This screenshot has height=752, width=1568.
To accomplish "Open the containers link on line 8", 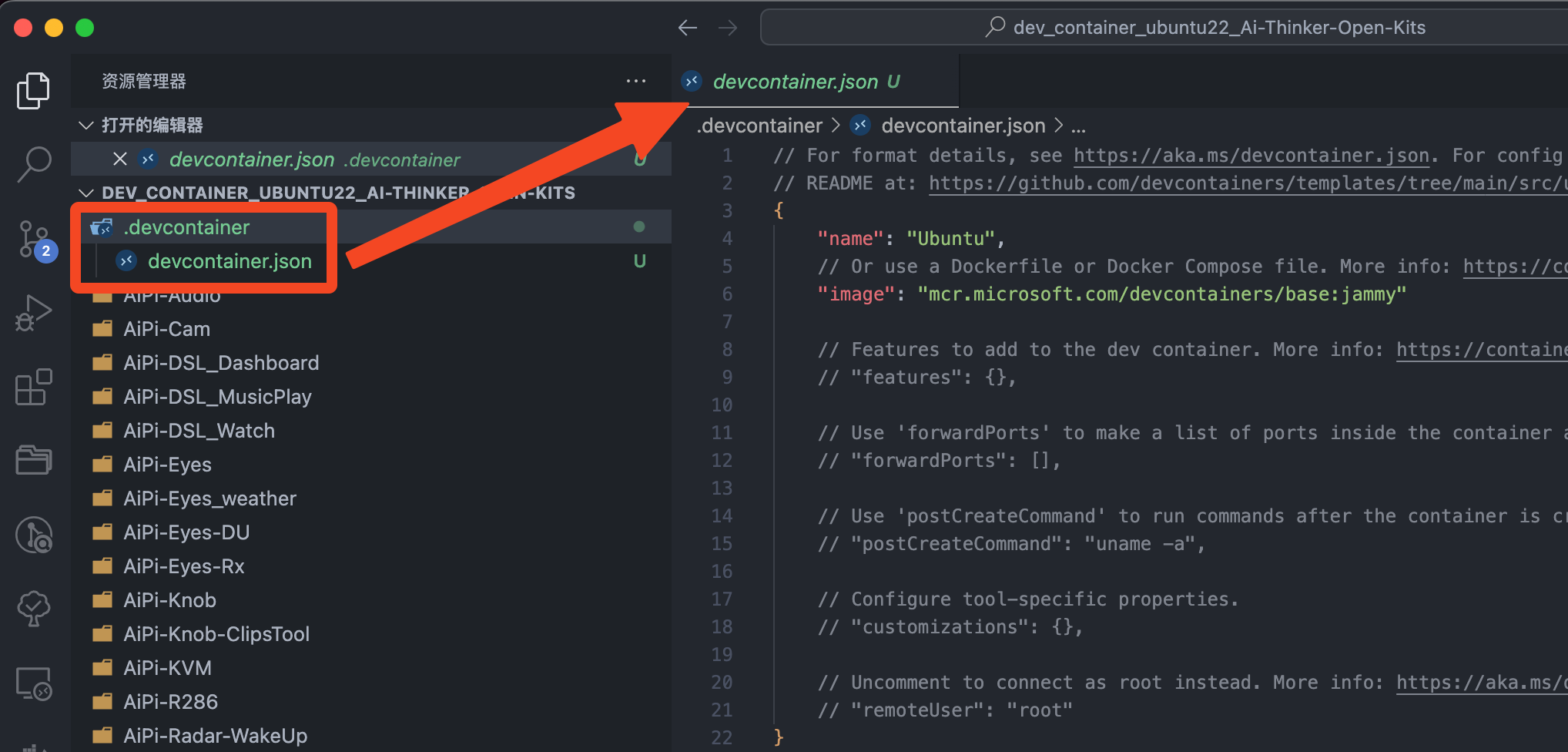I will coord(1482,350).
